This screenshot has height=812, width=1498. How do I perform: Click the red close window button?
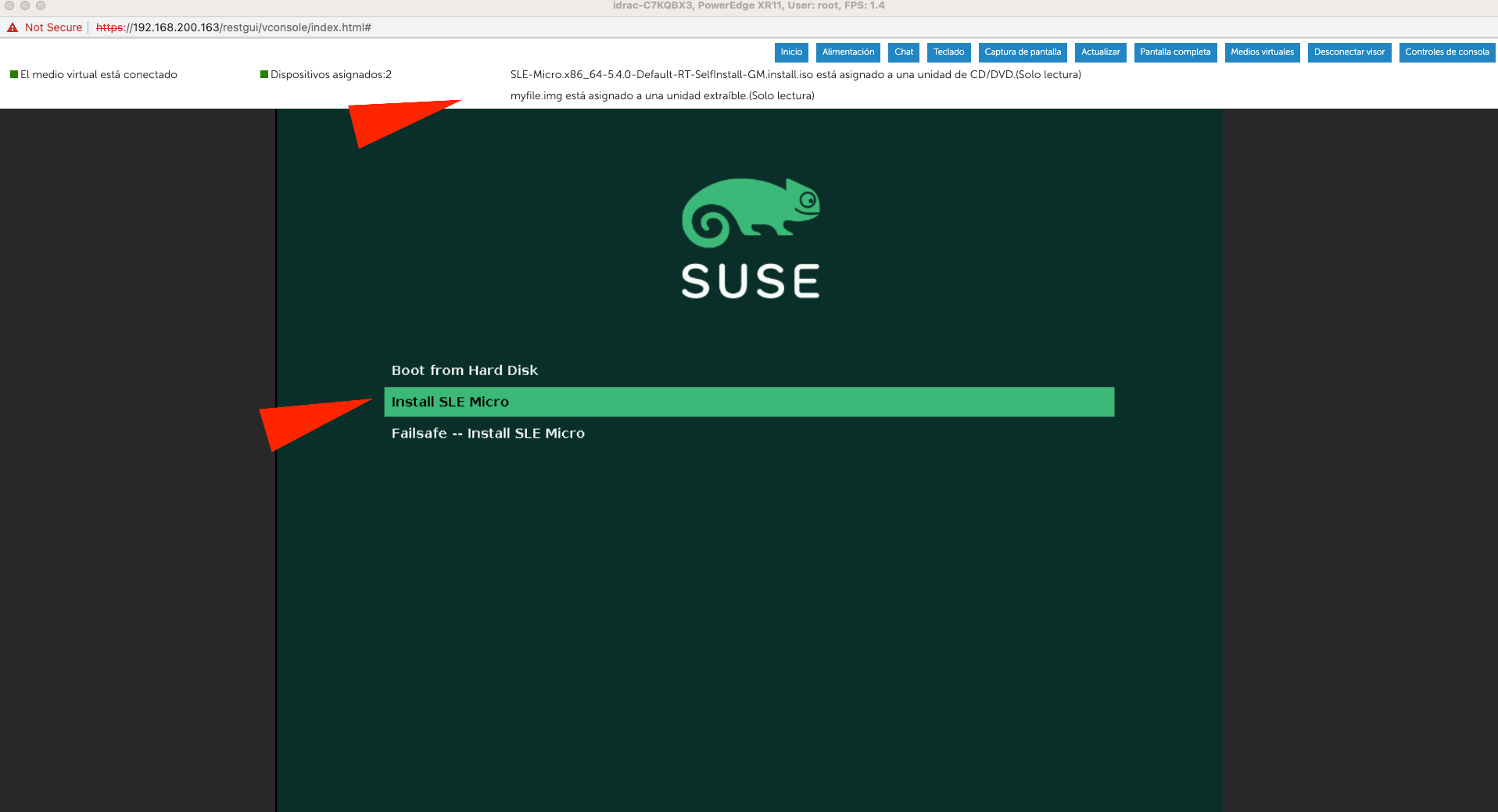[x=9, y=5]
